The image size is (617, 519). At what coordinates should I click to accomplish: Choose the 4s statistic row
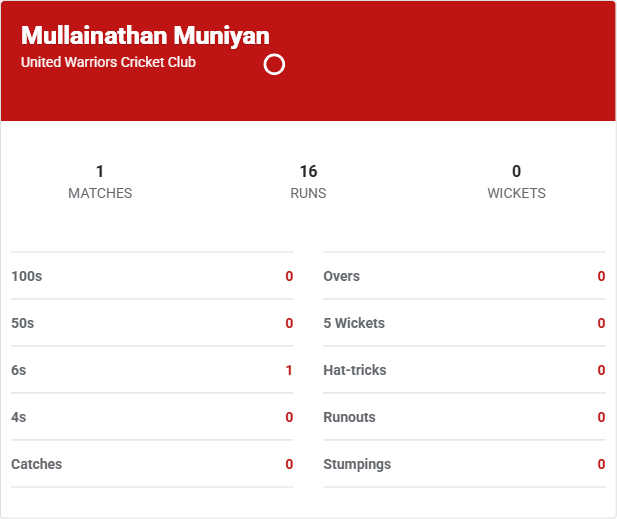(152, 417)
